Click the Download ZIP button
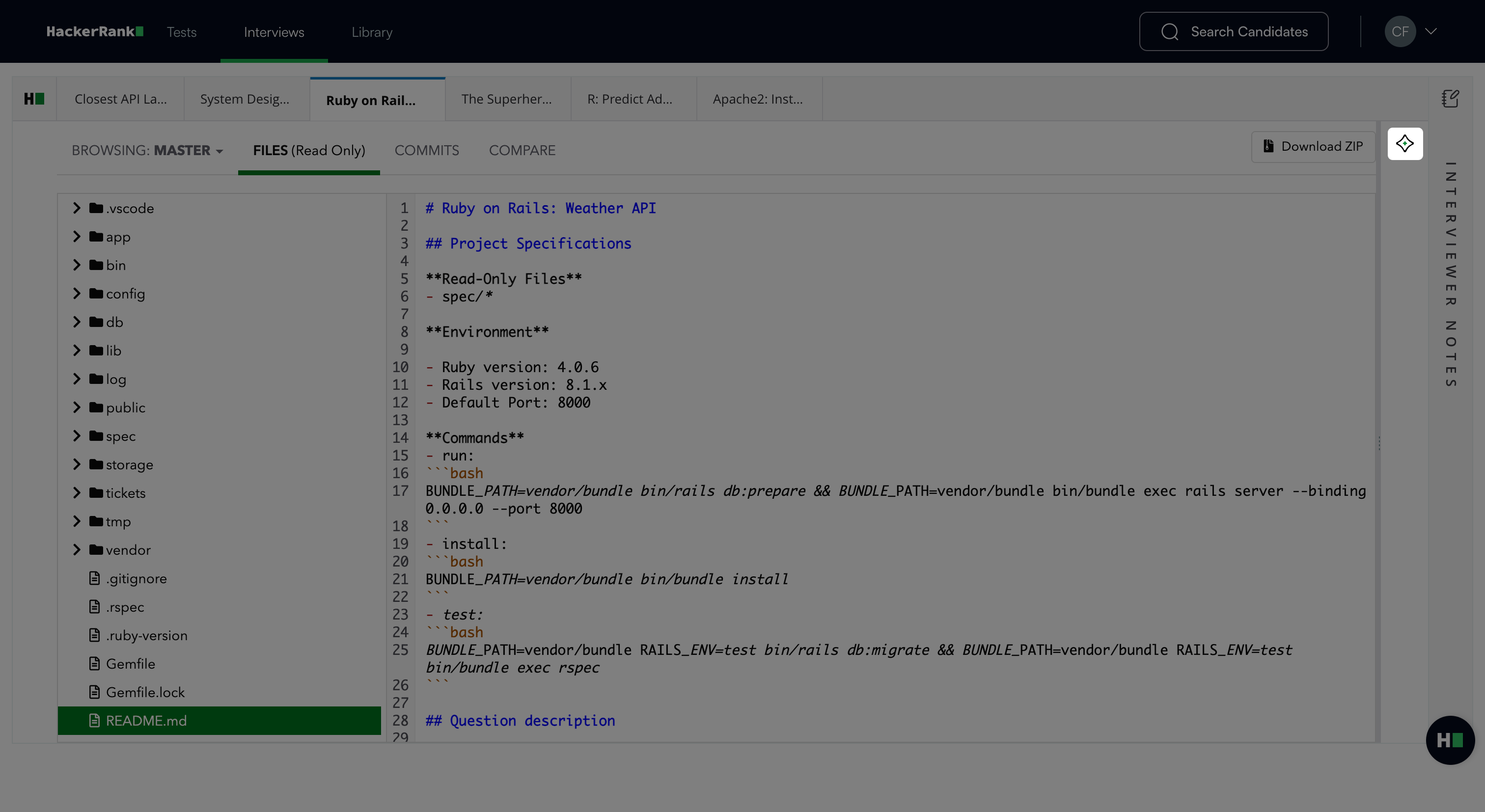 (1313, 146)
